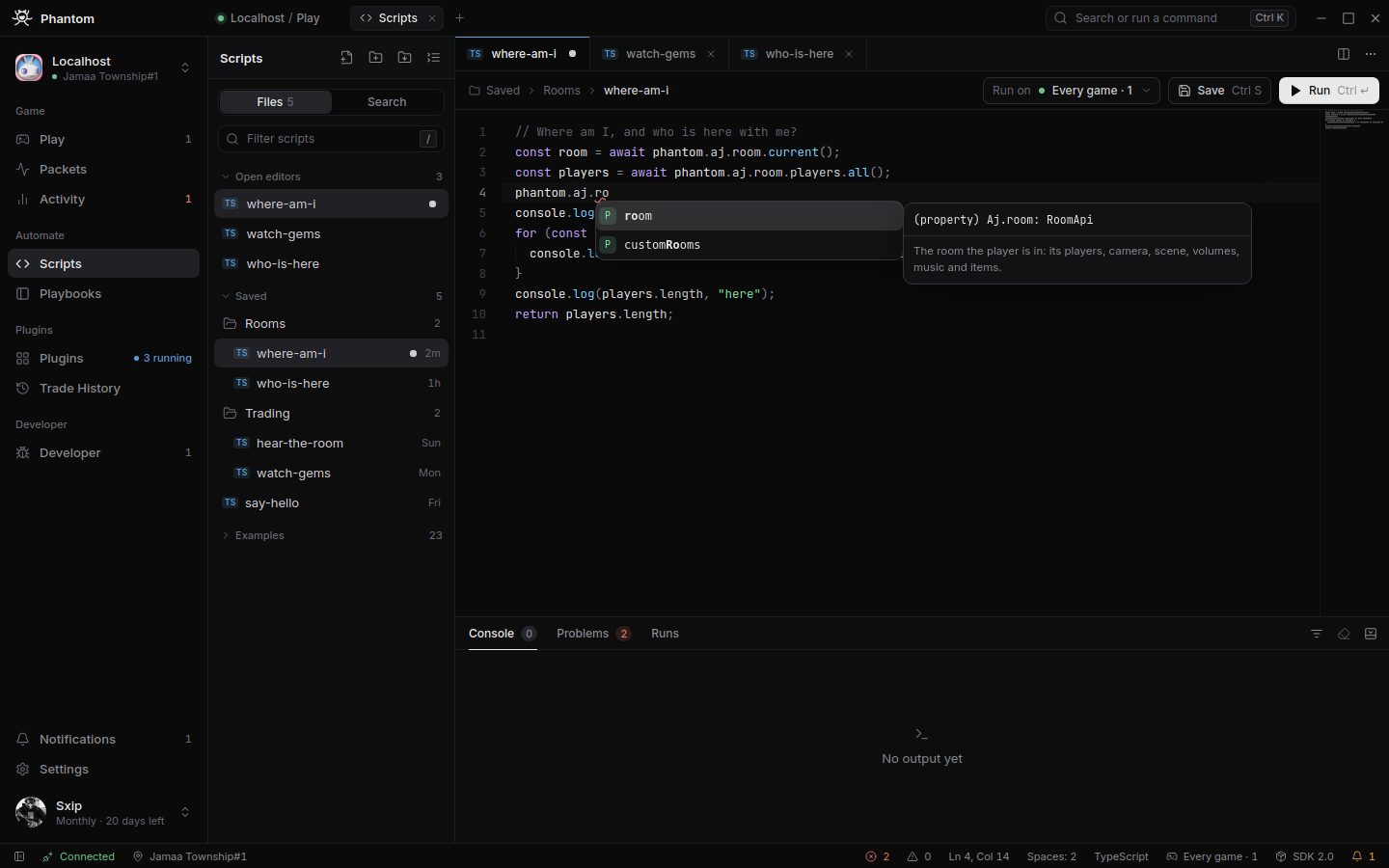Viewport: 1389px width, 868px height.
Task: Open Playbooks in the sidebar
Action: pos(103,294)
